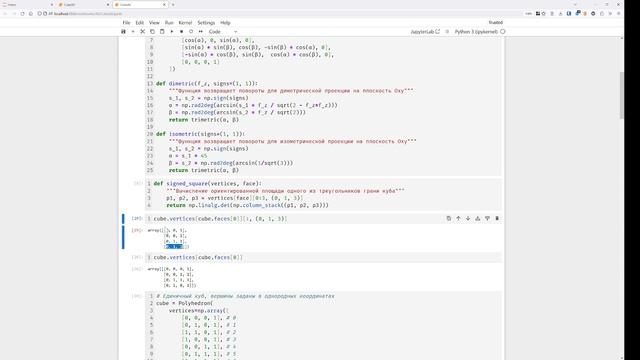
Task: Restart the kernel with circular arrow icon
Action: coord(191,31)
